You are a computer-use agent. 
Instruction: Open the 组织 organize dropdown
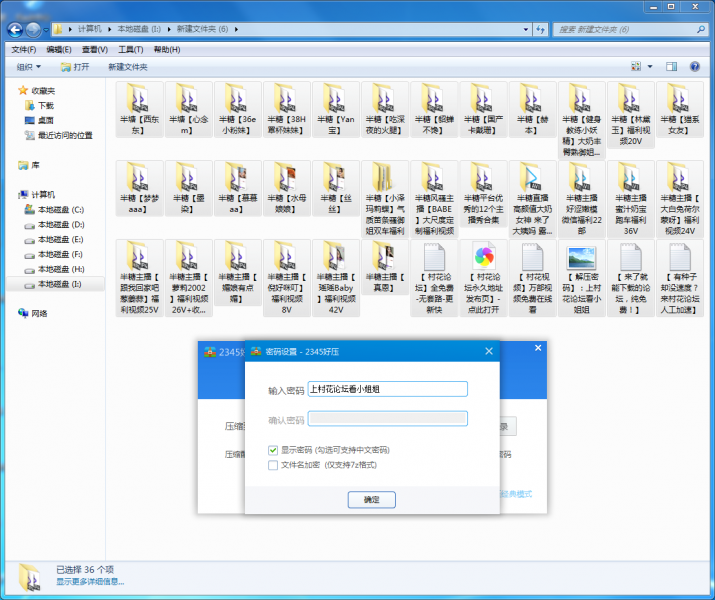pyautogui.click(x=28, y=67)
